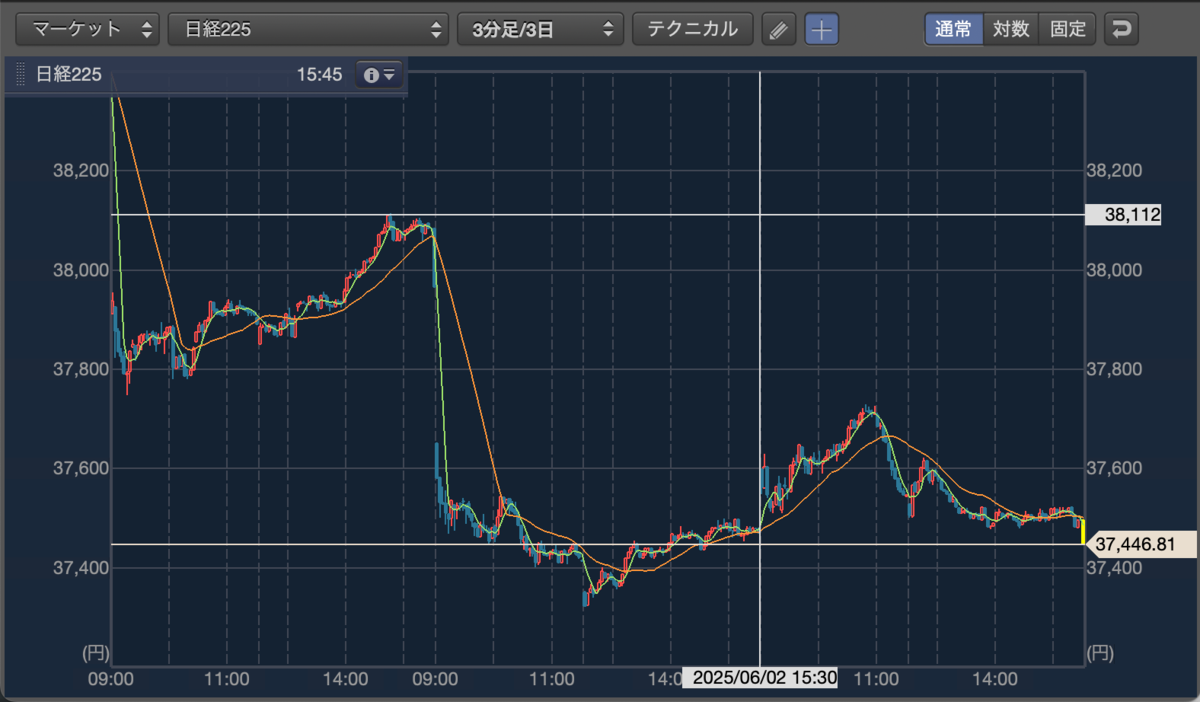Toggle the crosshair cursor icon
Viewport: 1200px width, 702px height.
point(822,30)
